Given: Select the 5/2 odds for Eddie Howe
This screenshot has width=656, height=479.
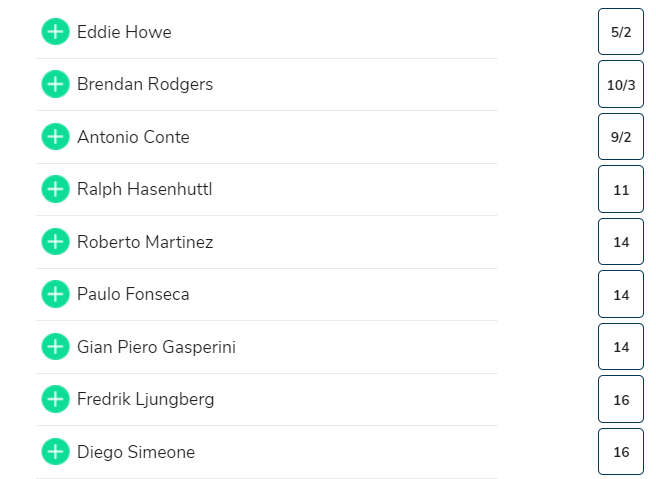Looking at the screenshot, I should (x=621, y=32).
